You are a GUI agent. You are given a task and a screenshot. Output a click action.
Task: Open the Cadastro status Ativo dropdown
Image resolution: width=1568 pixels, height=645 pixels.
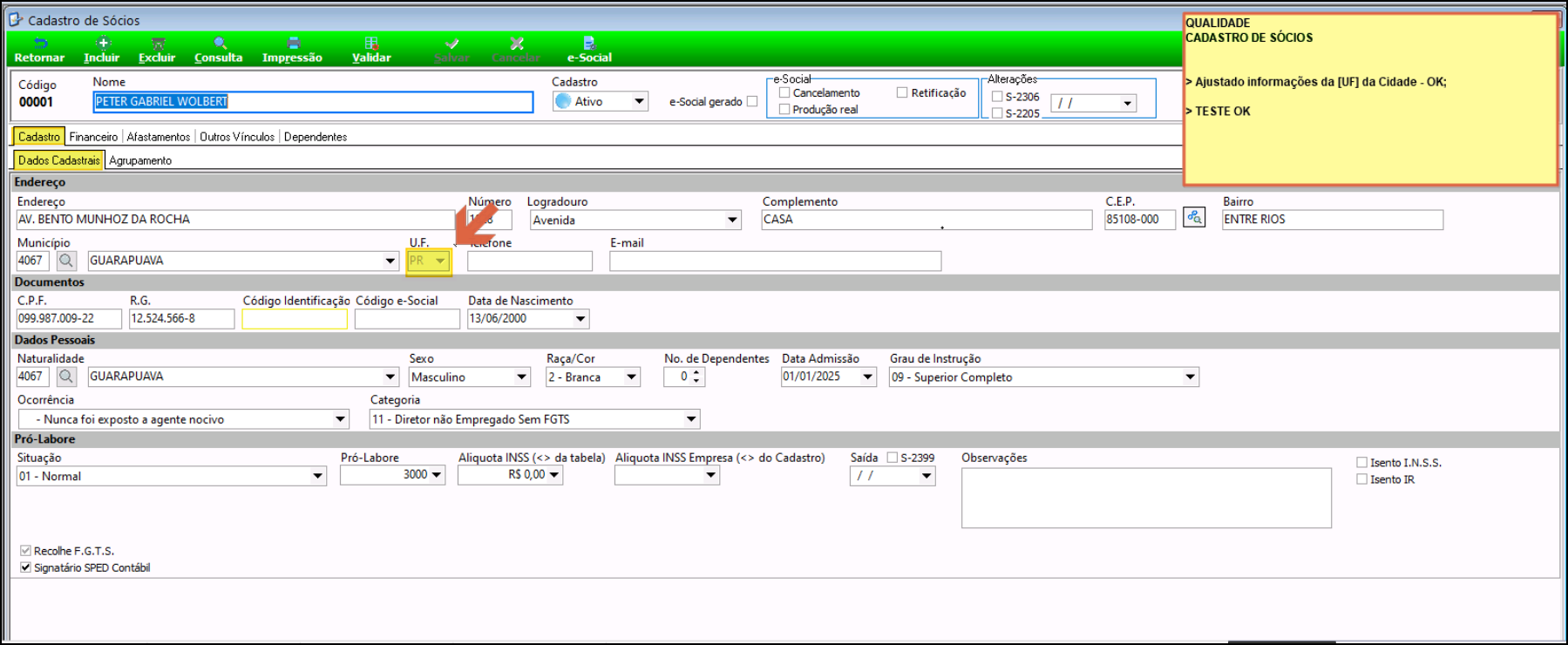pyautogui.click(x=639, y=101)
